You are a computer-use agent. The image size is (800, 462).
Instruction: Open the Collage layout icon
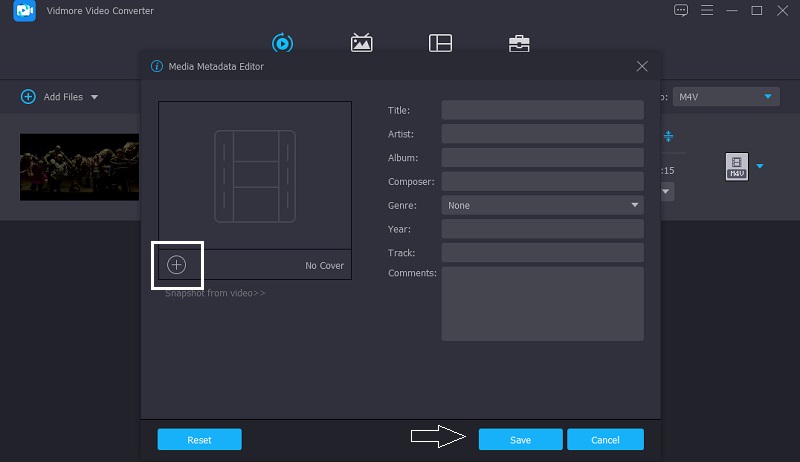[440, 43]
